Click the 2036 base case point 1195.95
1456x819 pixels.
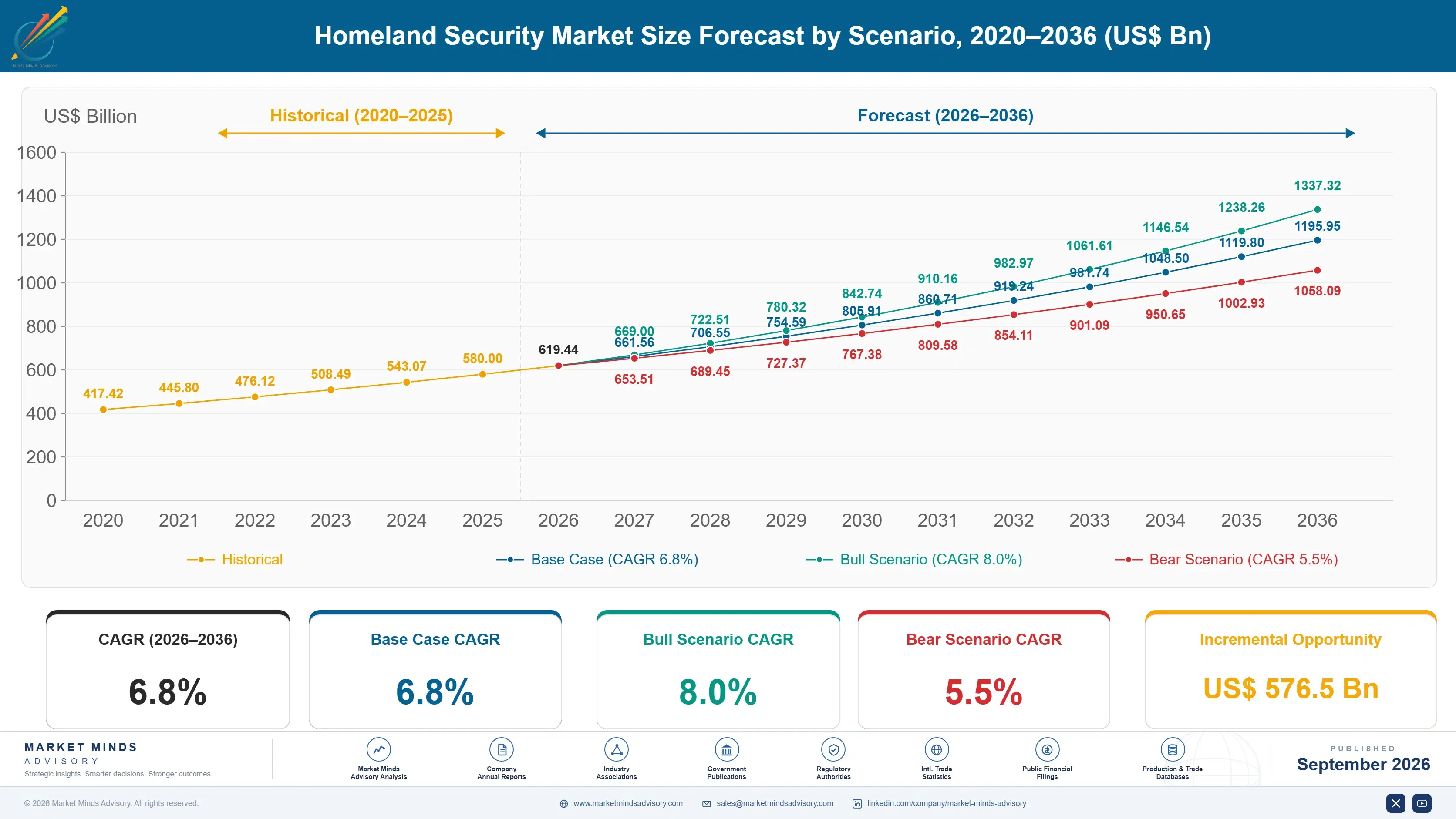pos(1317,240)
